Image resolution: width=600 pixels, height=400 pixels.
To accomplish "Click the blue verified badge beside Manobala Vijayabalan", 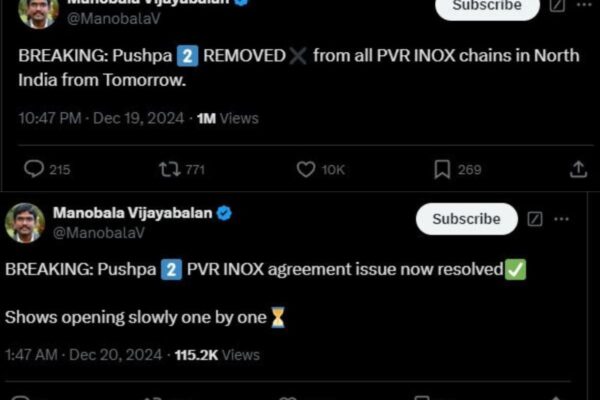I will pyautogui.click(x=226, y=213).
